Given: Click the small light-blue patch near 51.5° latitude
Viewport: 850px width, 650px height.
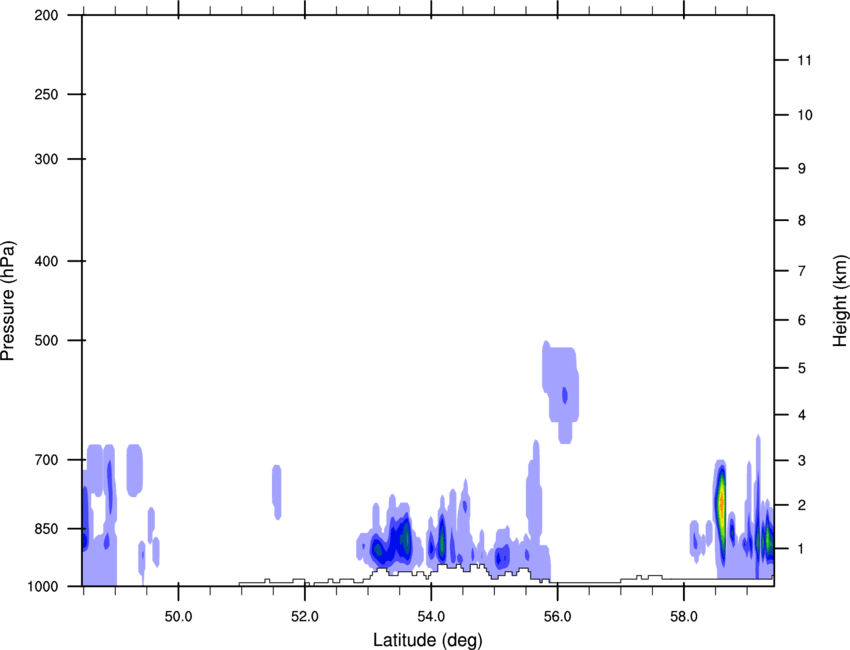Looking at the screenshot, I should click(x=277, y=492).
